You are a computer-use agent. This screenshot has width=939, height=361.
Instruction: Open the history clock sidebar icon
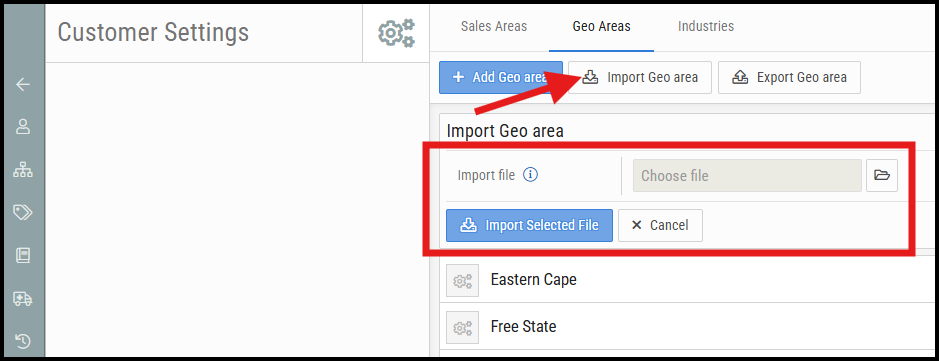tap(23, 341)
